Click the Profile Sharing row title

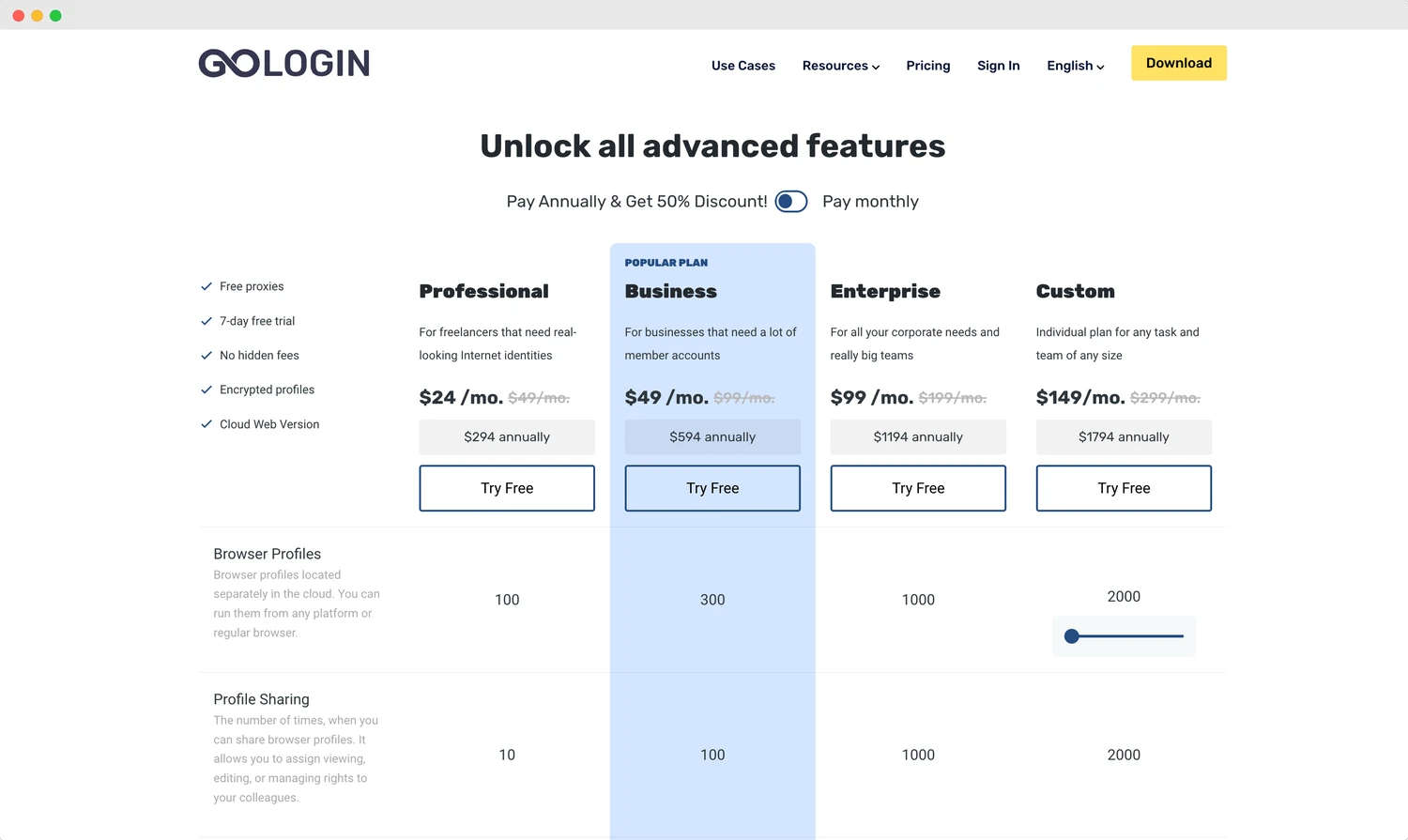pyautogui.click(x=261, y=699)
